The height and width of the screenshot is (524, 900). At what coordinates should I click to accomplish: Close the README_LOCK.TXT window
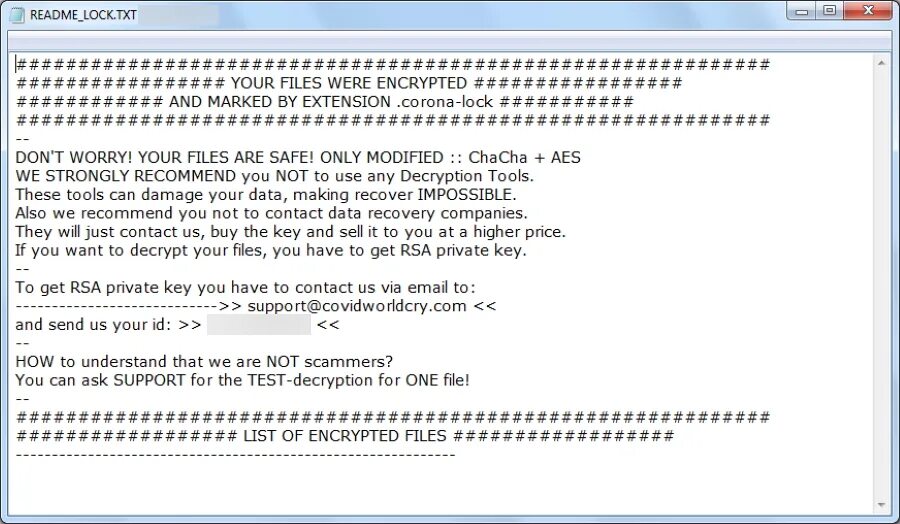pos(868,11)
